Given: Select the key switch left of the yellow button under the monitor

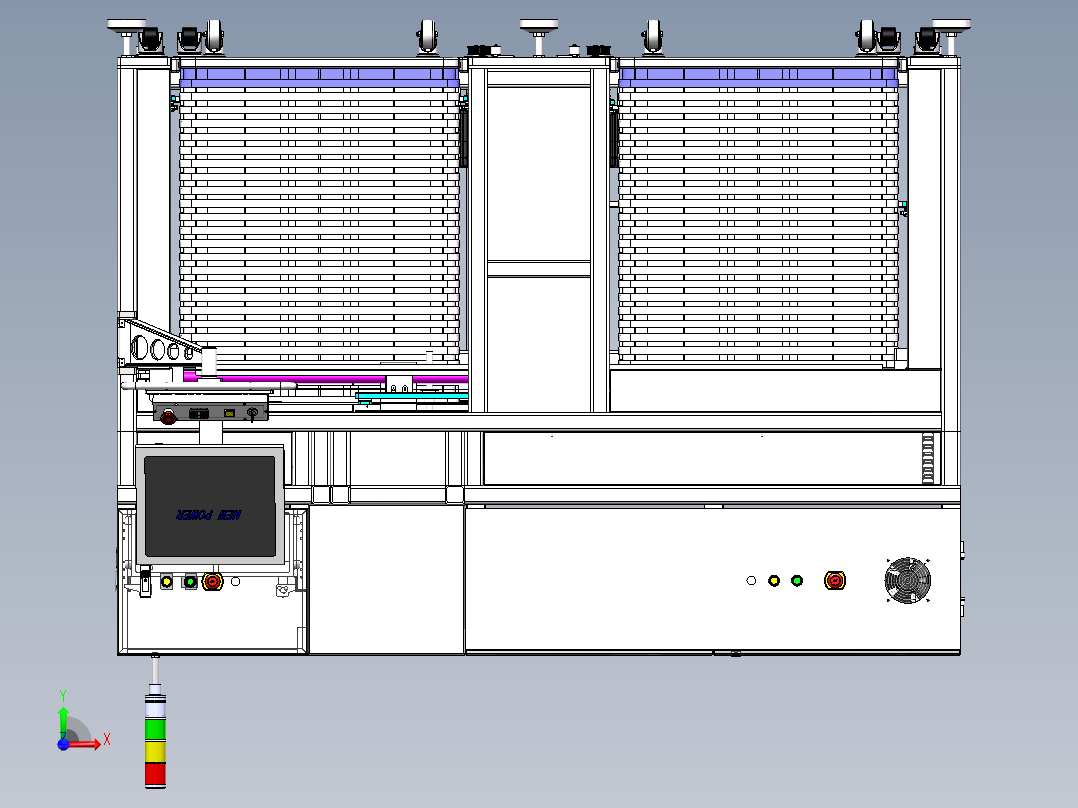Looking at the screenshot, I should point(145,582).
